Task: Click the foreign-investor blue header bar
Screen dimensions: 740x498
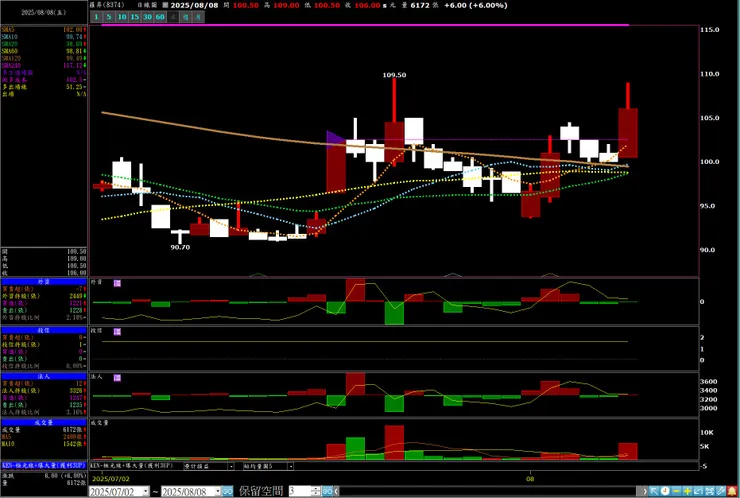Action: click(x=44, y=282)
